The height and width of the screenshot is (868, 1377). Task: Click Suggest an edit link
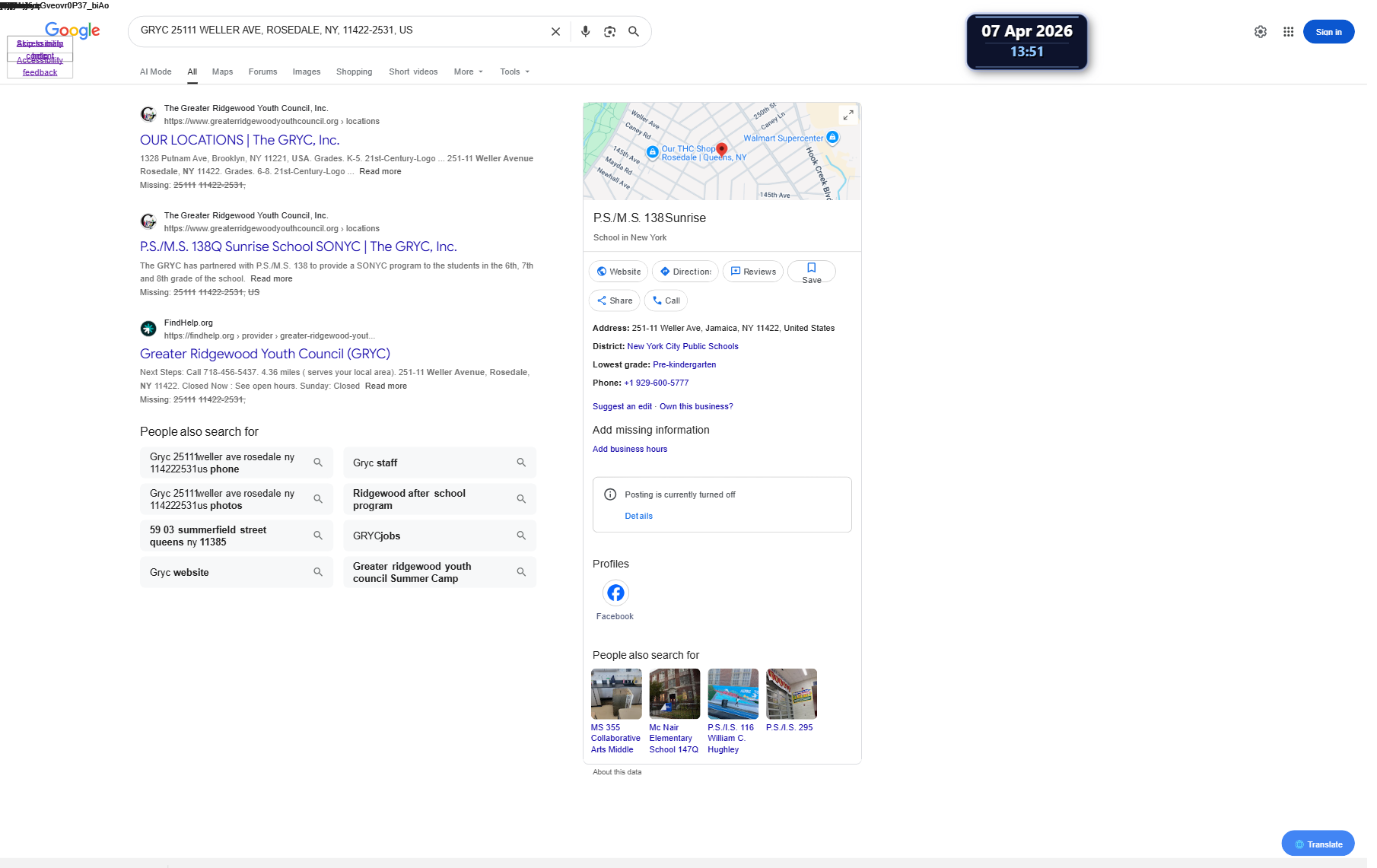[622, 407]
